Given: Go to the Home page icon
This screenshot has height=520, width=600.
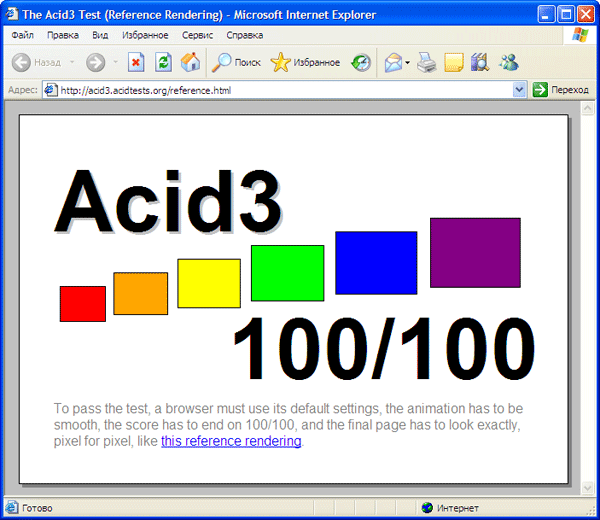Looking at the screenshot, I should point(190,62).
